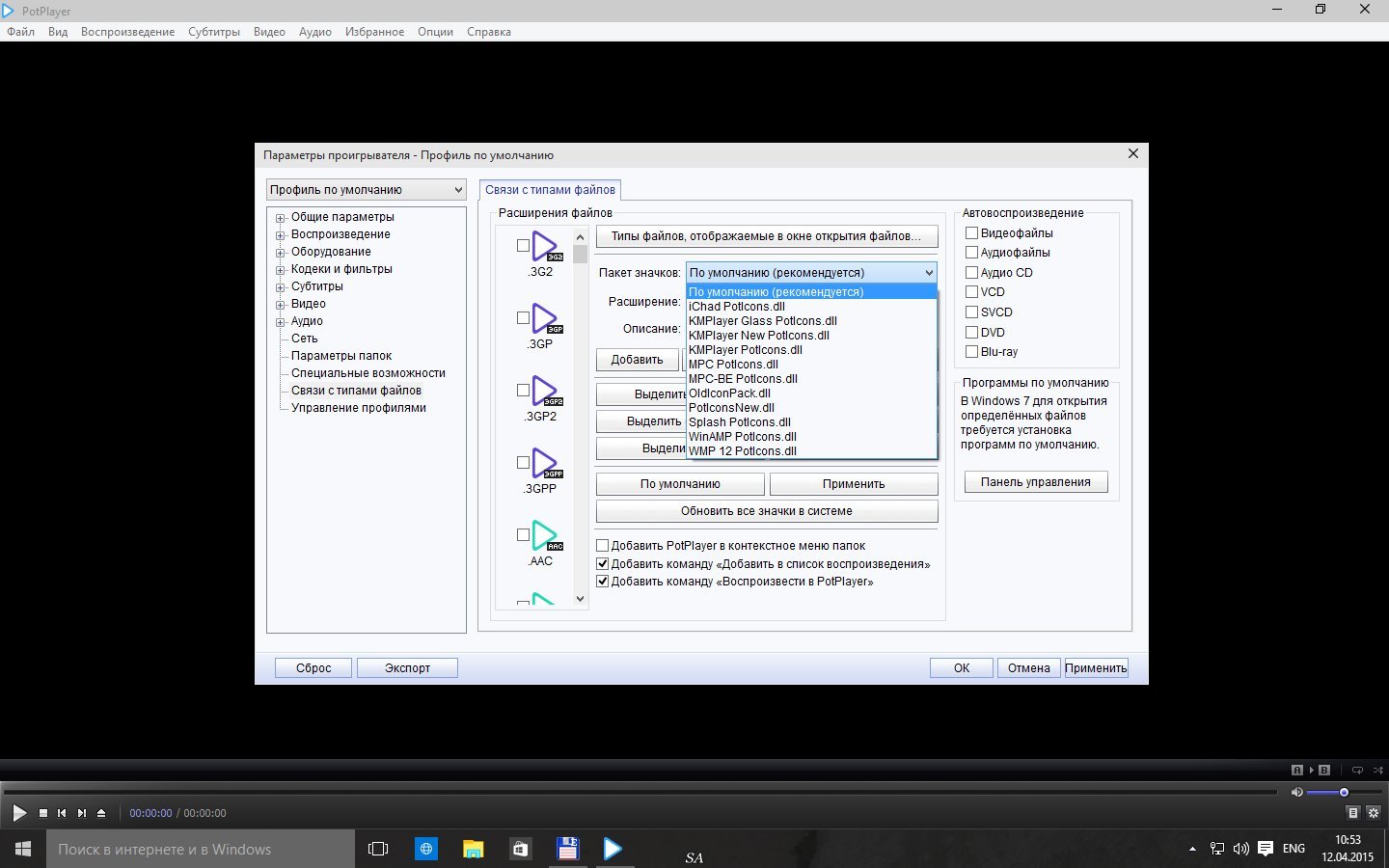Image resolution: width=1389 pixels, height=868 pixels.
Task: Open the playlist panel icon
Action: tap(1352, 812)
